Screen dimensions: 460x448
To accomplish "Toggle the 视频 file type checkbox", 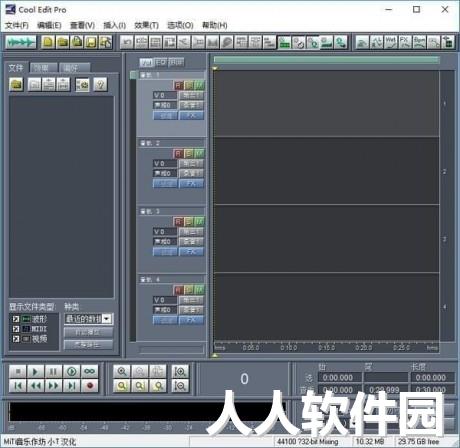I will coord(16,339).
